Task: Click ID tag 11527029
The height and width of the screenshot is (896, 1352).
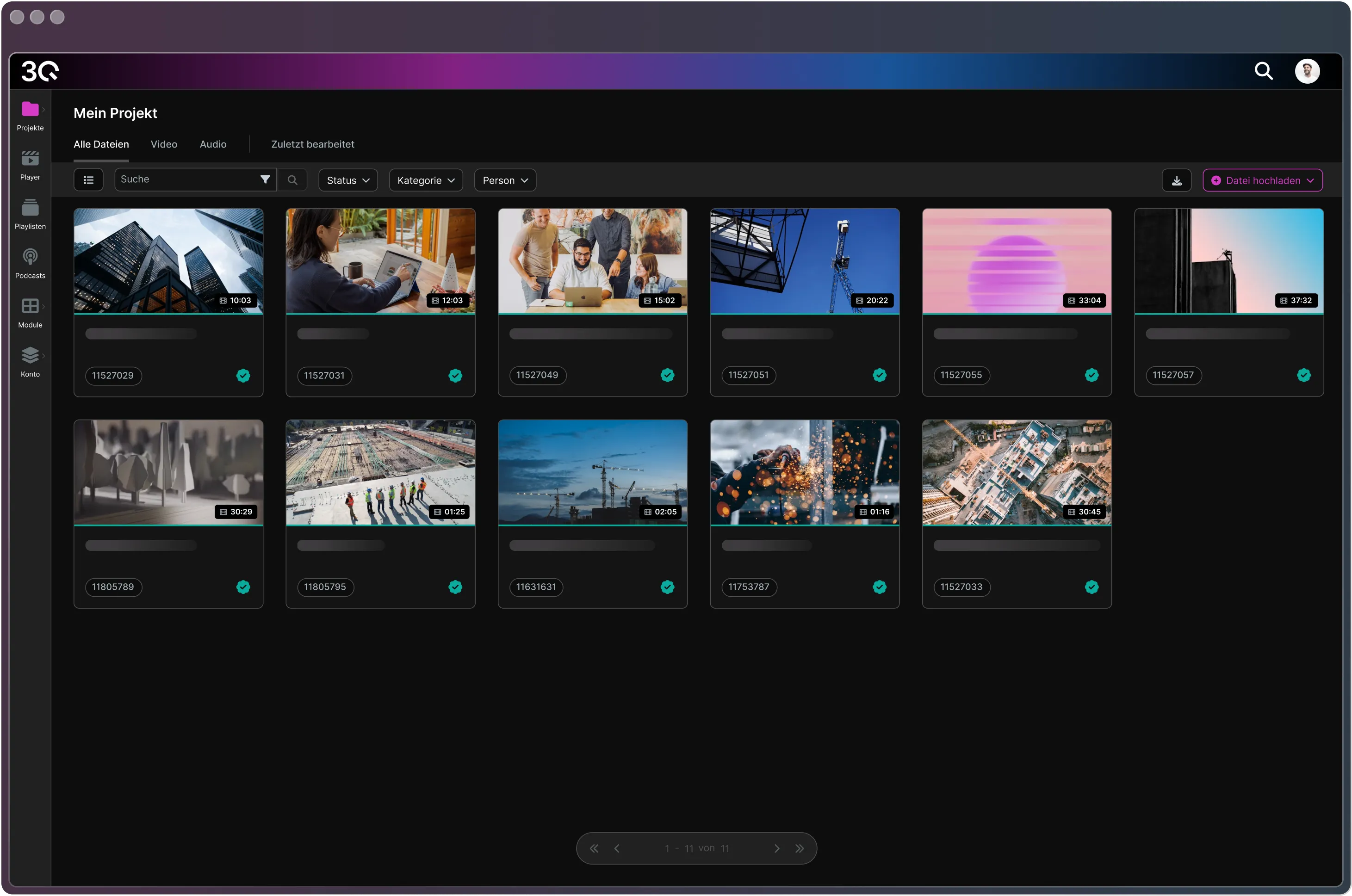Action: point(113,376)
